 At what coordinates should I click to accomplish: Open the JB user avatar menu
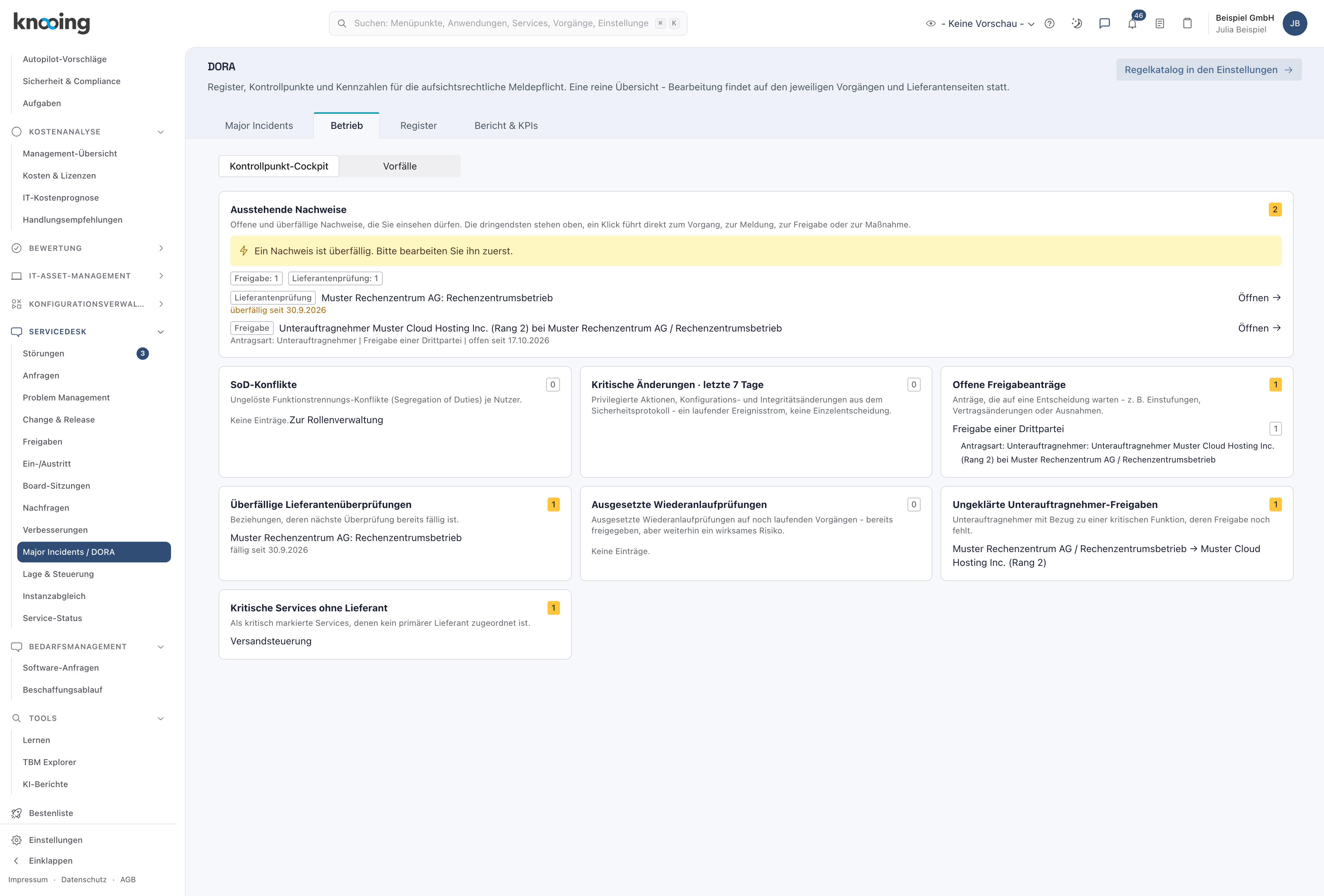1295,23
